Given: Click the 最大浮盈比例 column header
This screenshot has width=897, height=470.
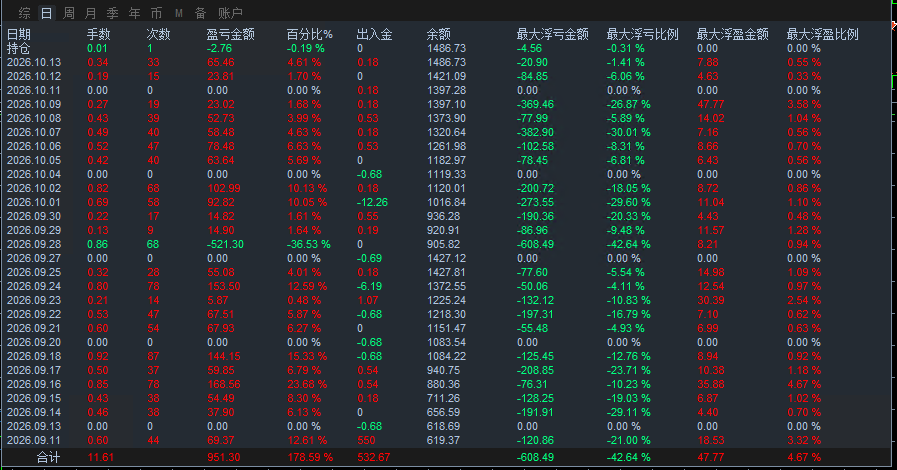Looking at the screenshot, I should click(823, 34).
